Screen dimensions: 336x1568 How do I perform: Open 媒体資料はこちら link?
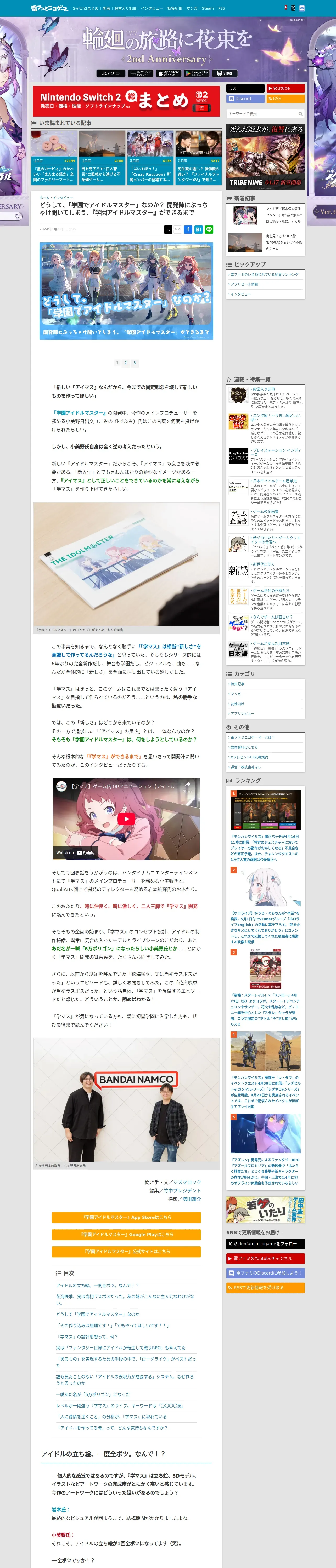244,747
